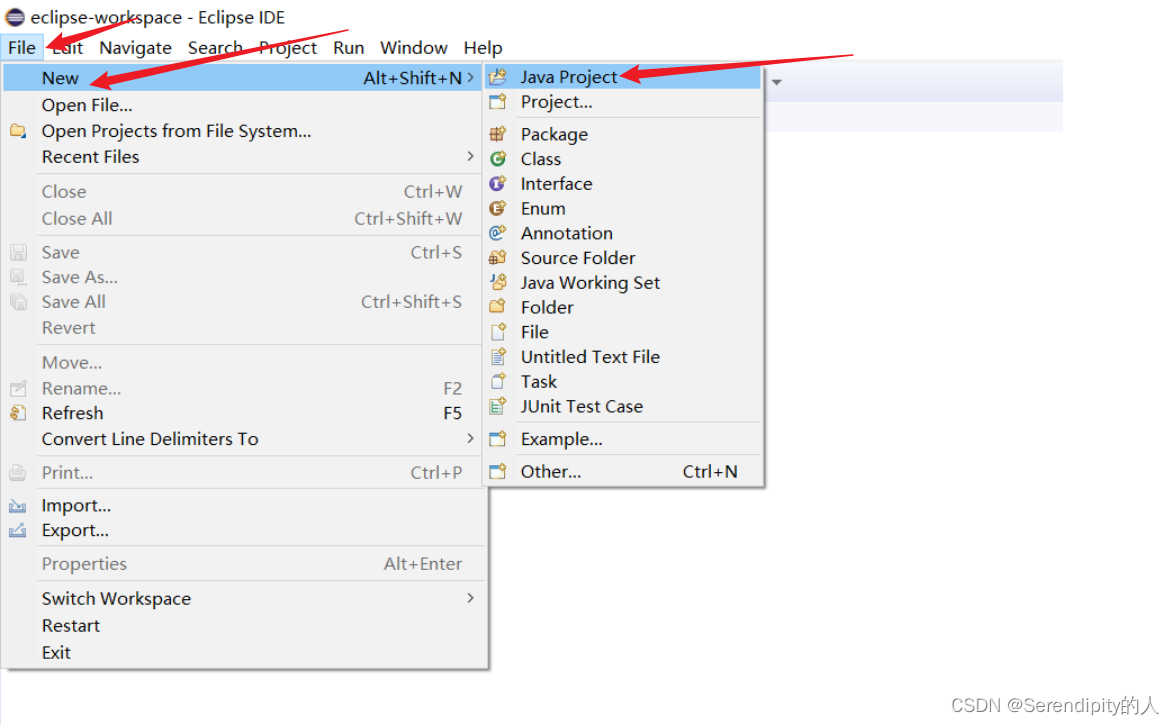
Task: Select the Untitled Text File label
Action: (590, 357)
